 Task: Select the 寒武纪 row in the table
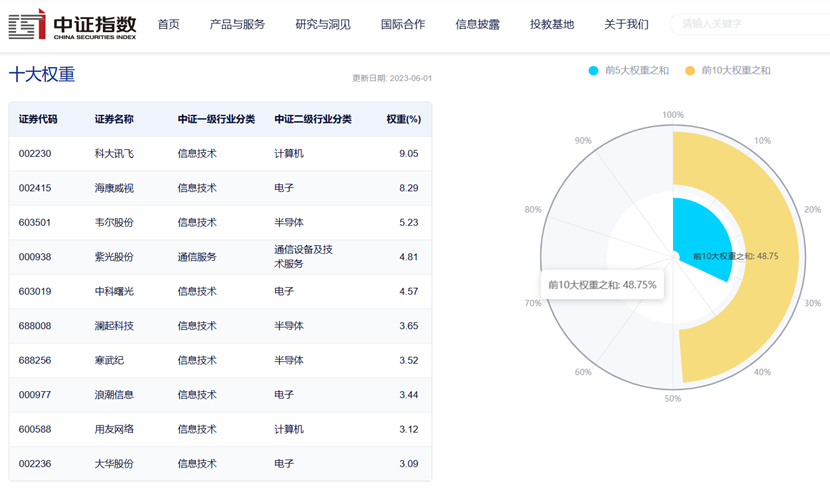point(110,360)
